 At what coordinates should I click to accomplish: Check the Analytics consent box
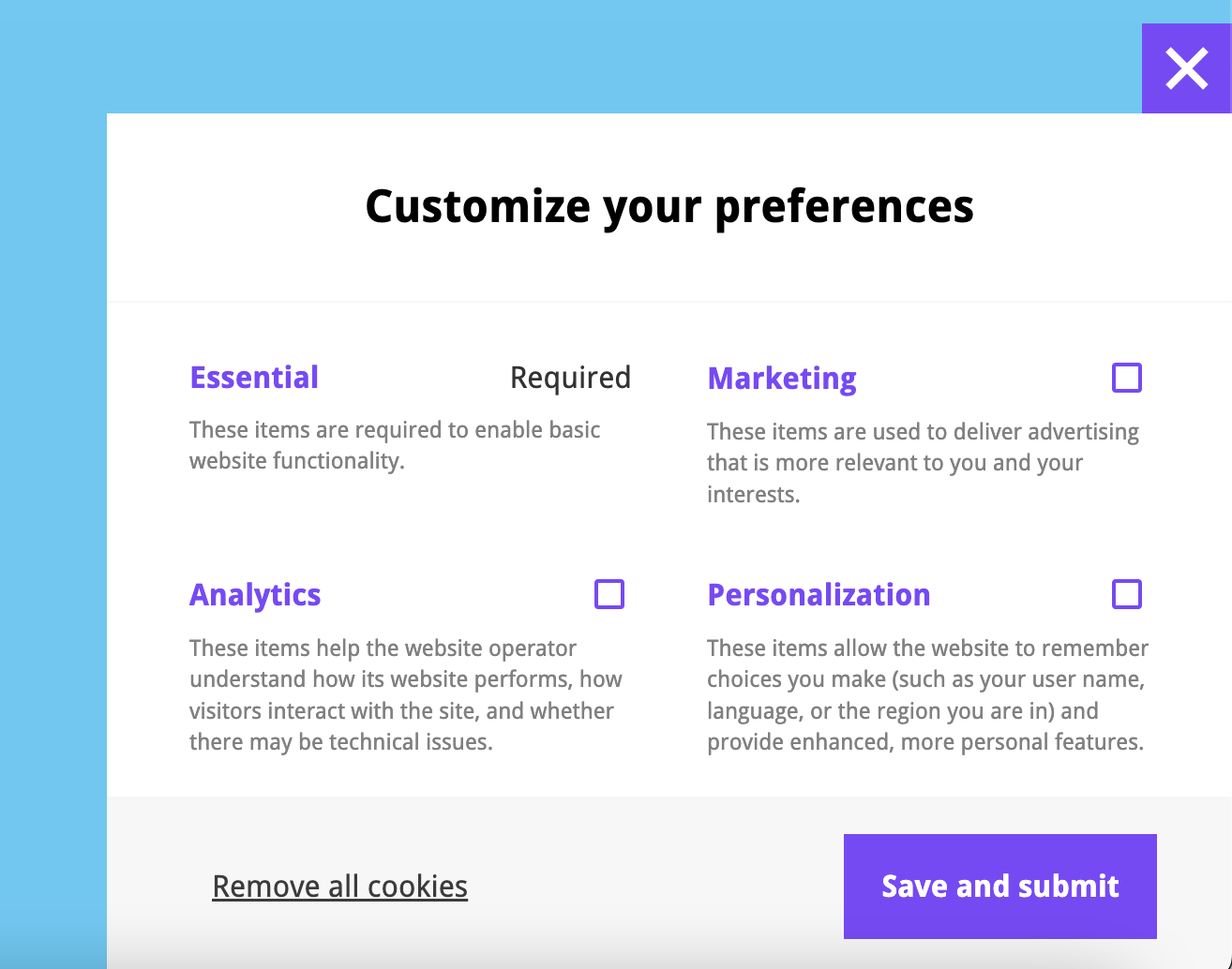point(609,593)
